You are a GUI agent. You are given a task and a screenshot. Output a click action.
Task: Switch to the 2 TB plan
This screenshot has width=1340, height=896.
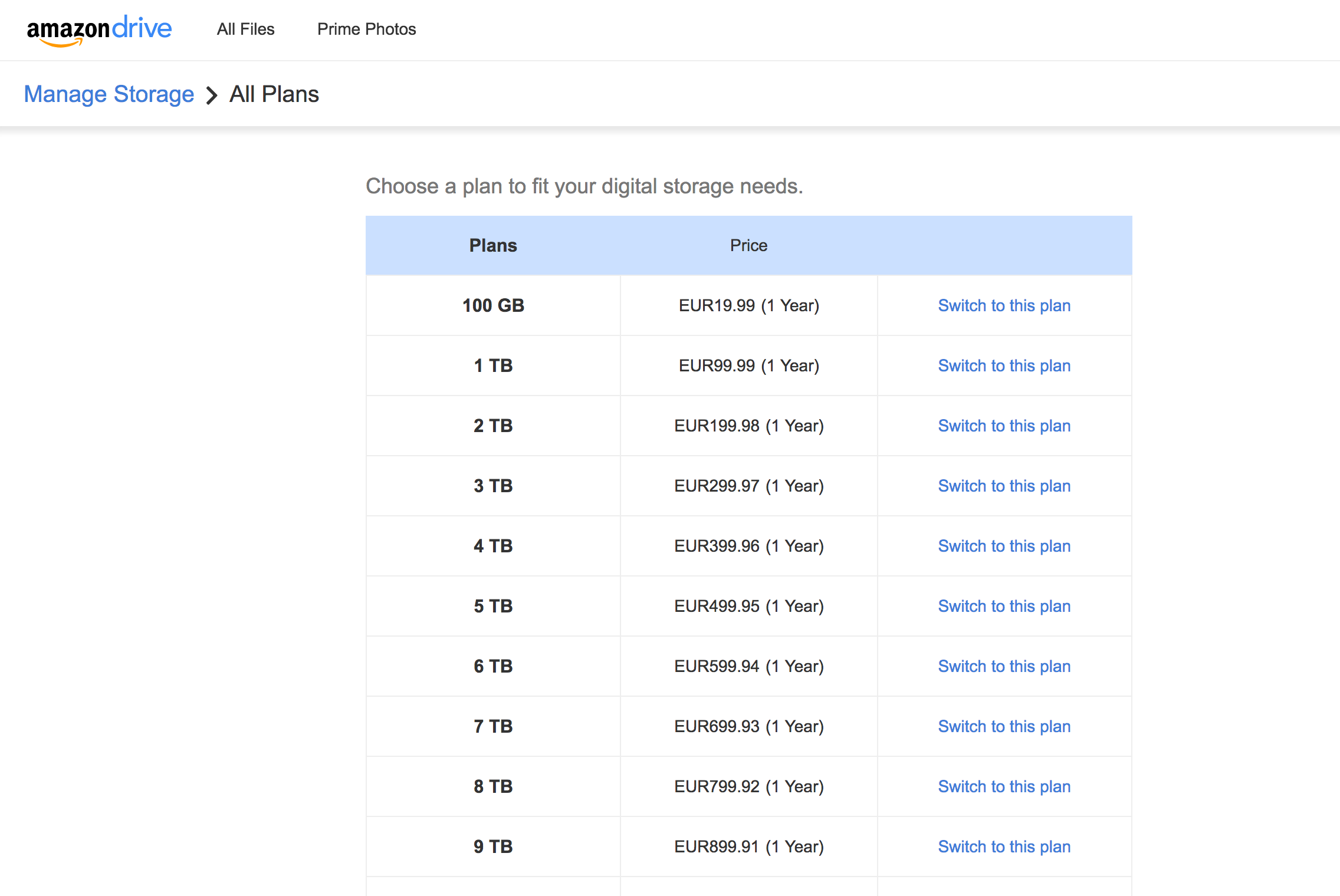1004,426
